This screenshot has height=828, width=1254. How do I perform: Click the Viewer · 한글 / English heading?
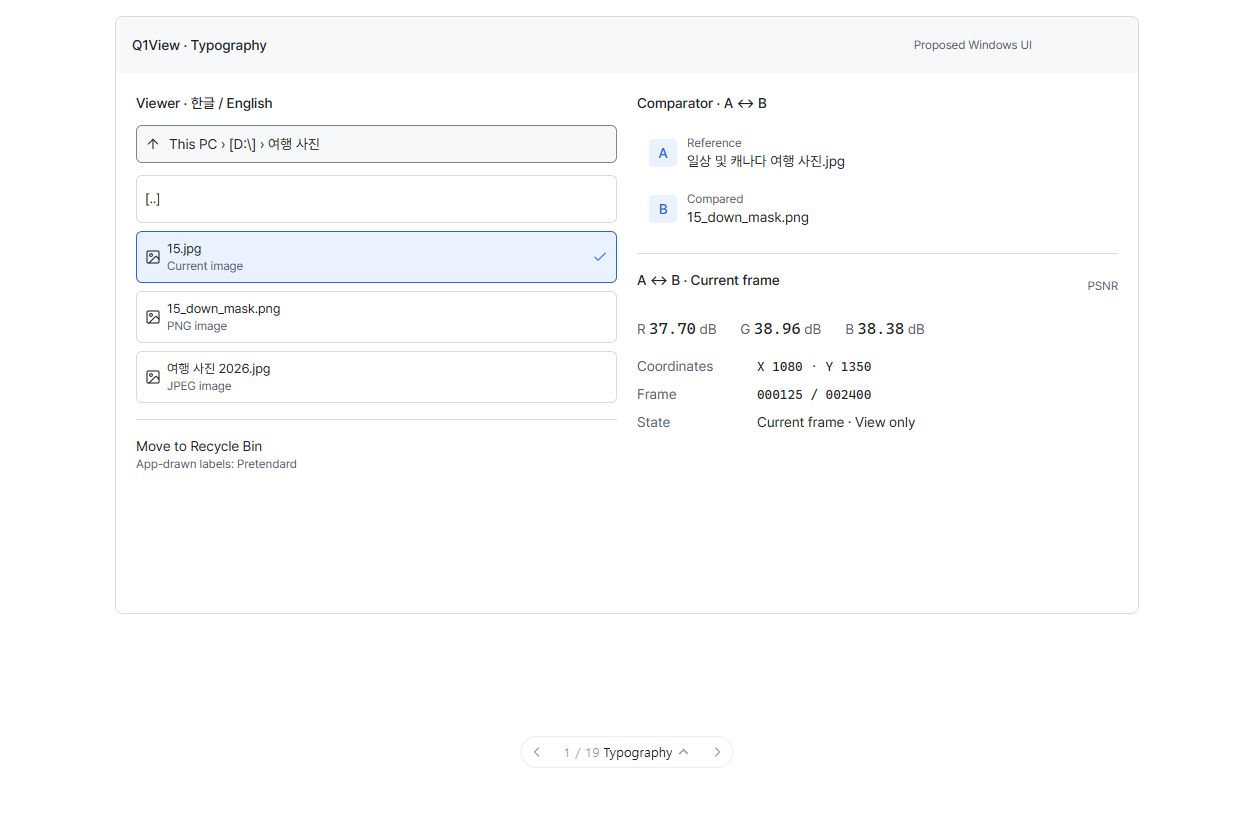pos(204,103)
